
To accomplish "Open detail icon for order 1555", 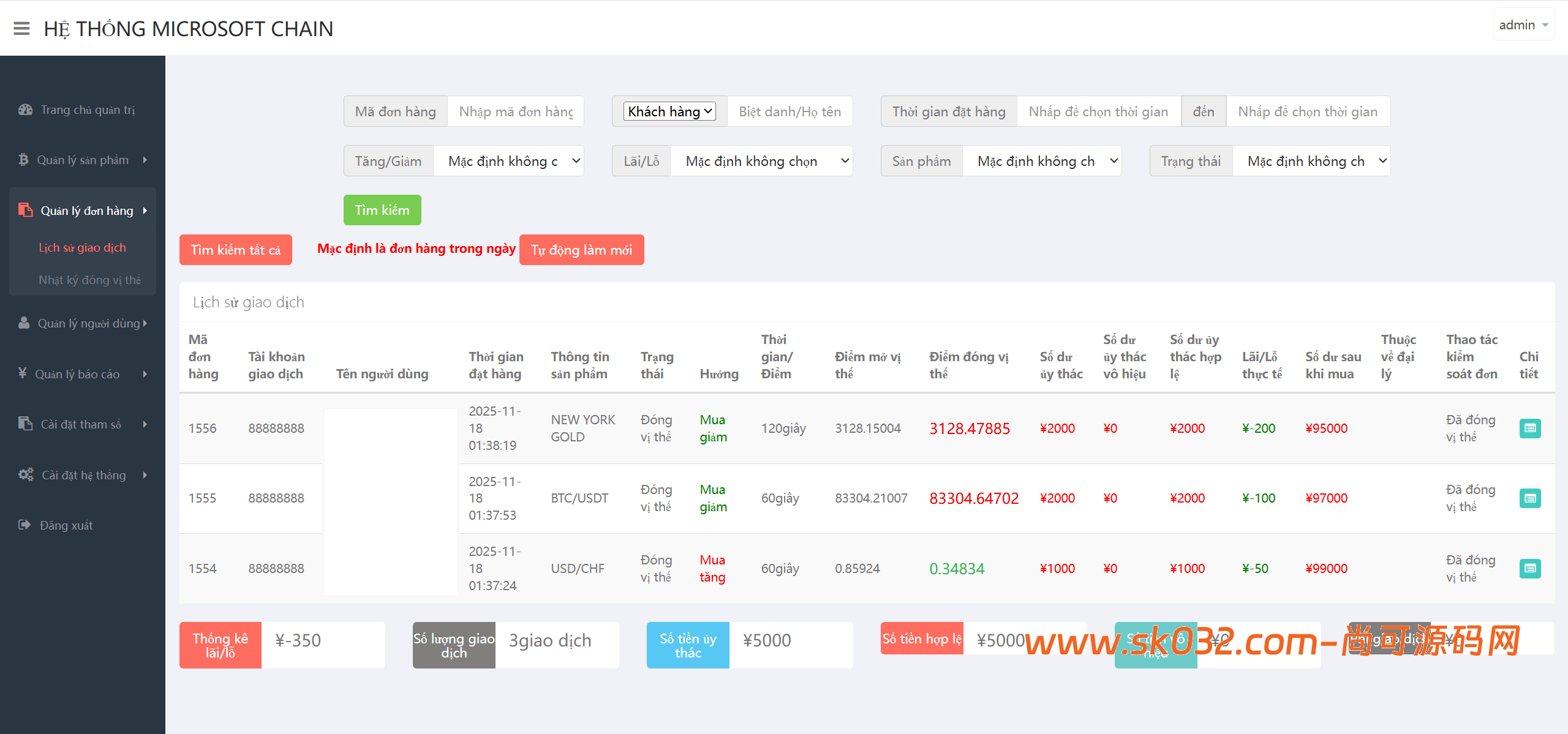I will click(x=1529, y=498).
